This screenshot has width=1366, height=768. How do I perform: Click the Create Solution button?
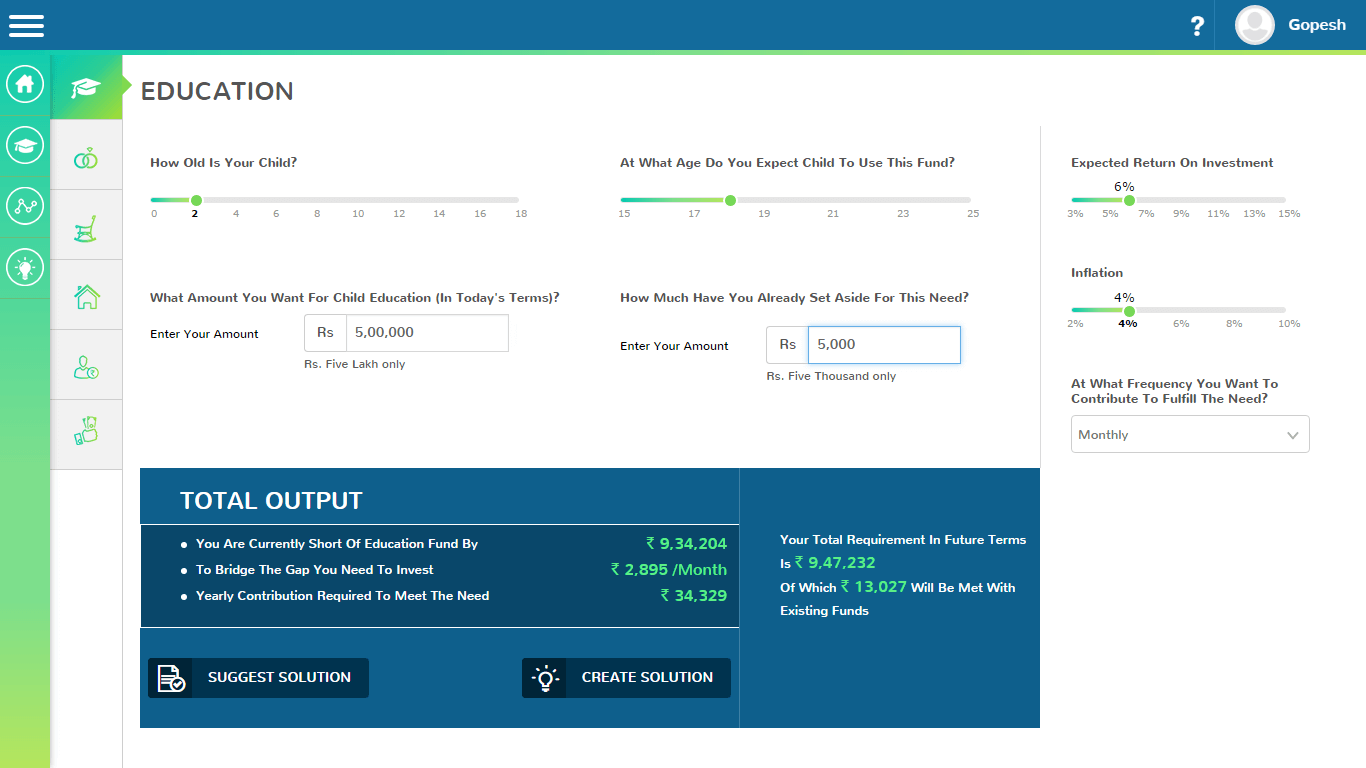(x=626, y=678)
